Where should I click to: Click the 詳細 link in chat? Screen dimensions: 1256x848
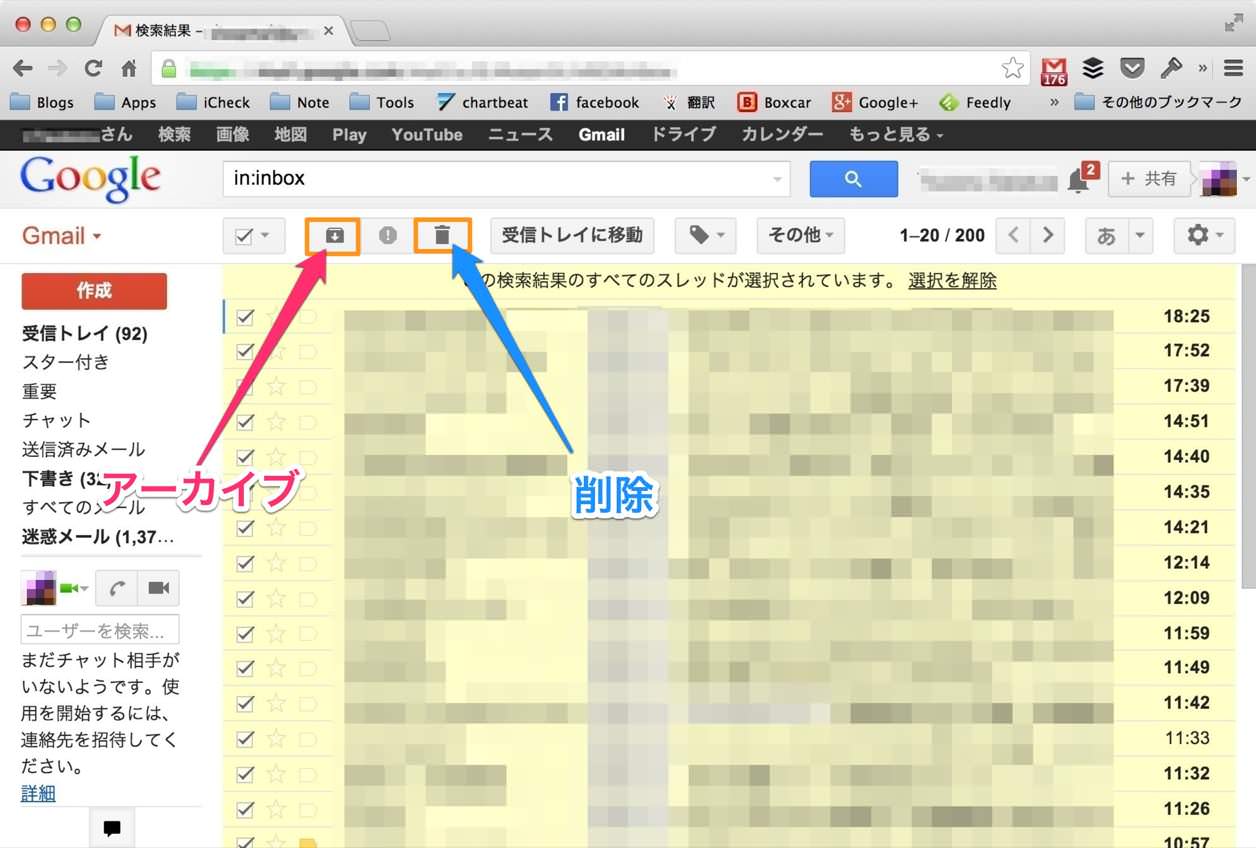click(x=38, y=794)
